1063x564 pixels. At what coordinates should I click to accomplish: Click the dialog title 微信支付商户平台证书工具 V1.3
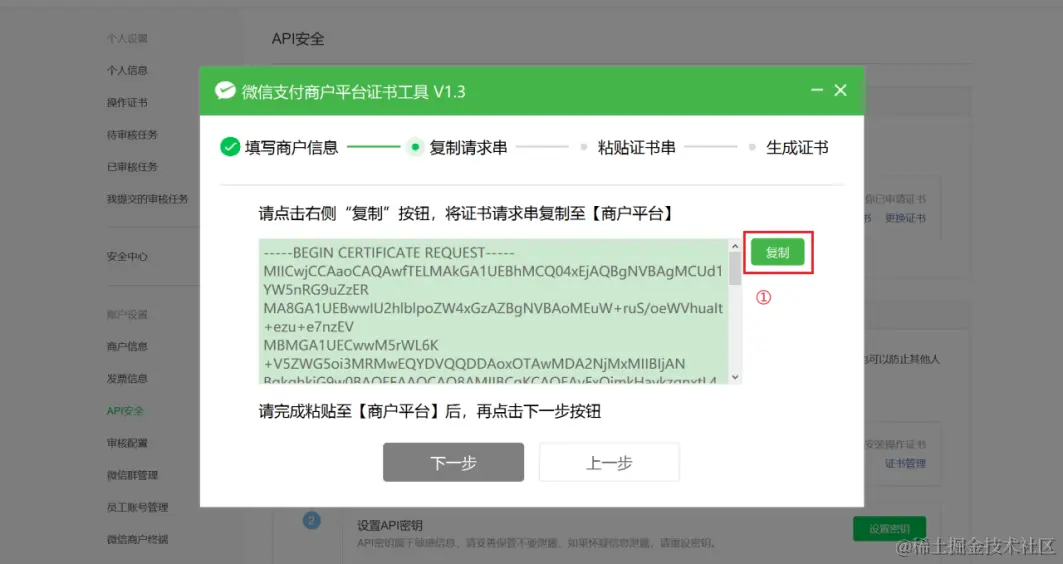point(353,92)
